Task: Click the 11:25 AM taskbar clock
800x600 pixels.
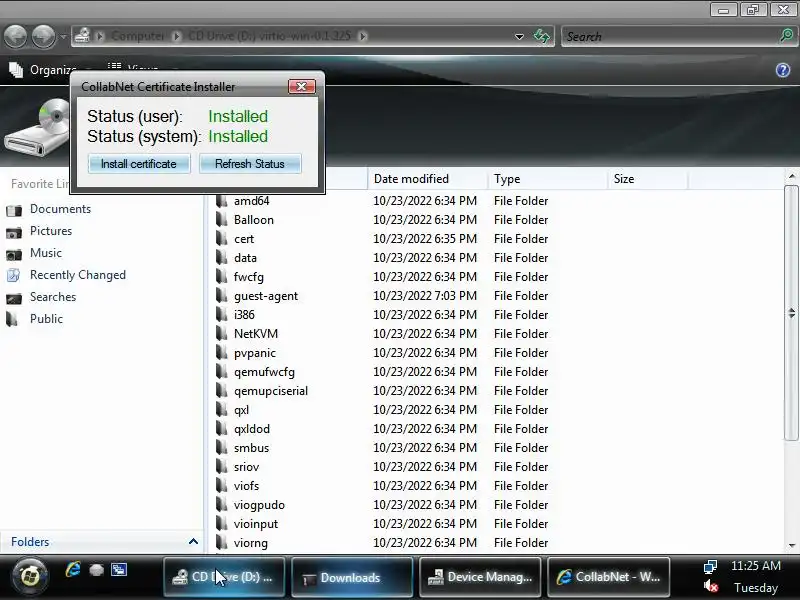Action: (x=756, y=565)
